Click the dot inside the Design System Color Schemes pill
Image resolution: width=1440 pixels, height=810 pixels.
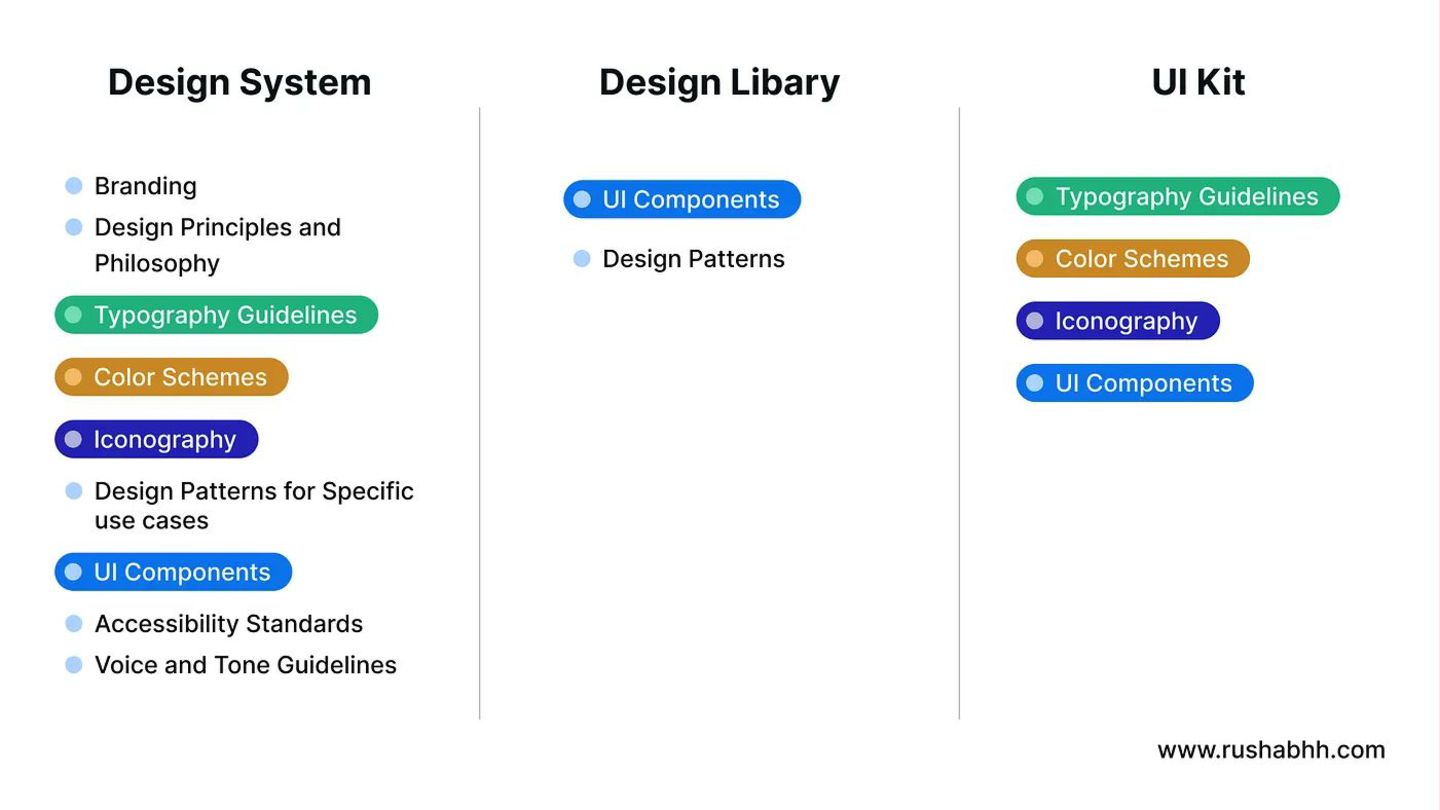73,377
